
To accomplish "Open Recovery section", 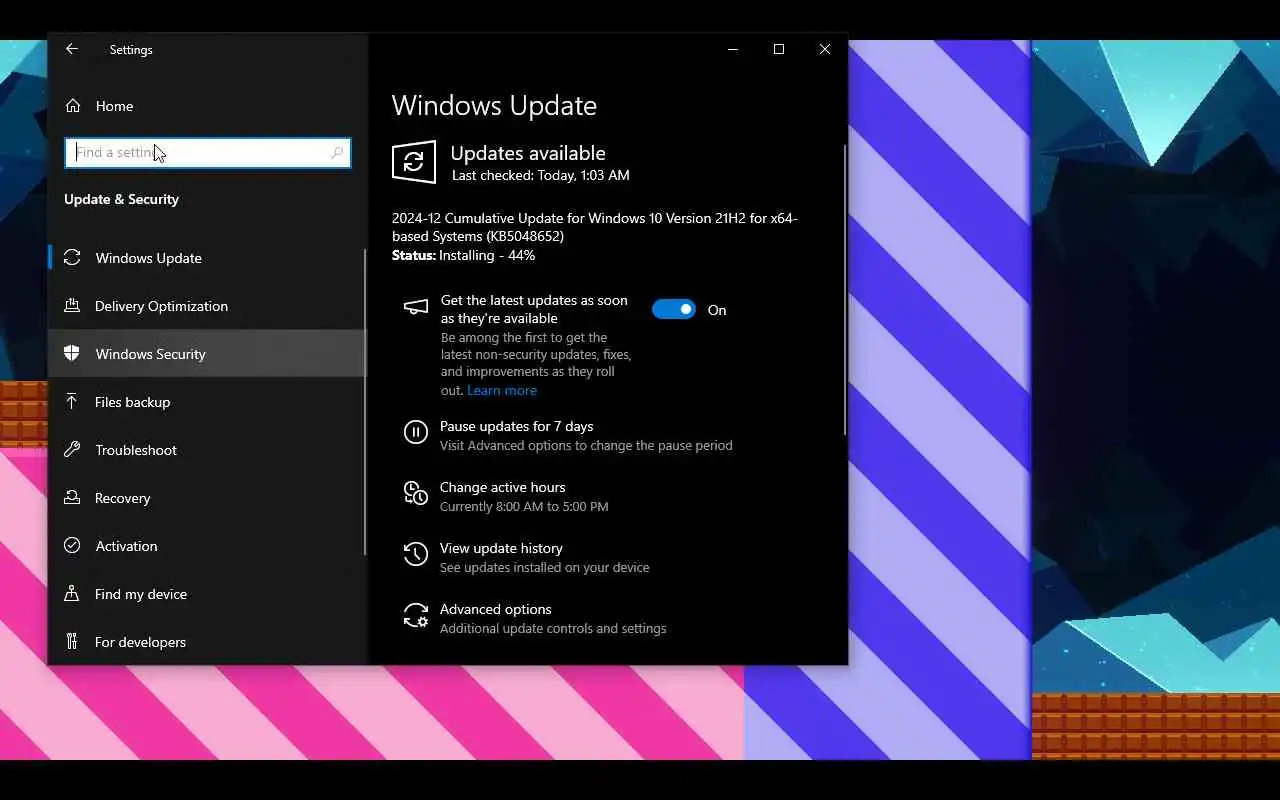I will point(207,498).
